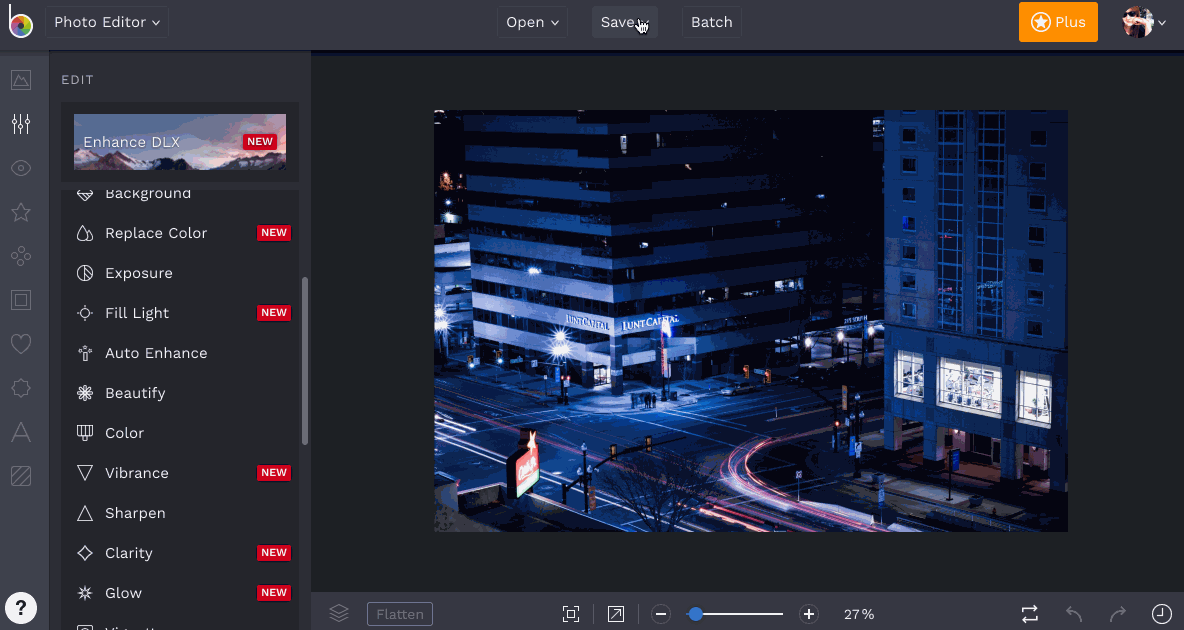This screenshot has width=1184, height=630.
Task: Expand the Photo Editor dropdown
Action: pyautogui.click(x=106, y=22)
